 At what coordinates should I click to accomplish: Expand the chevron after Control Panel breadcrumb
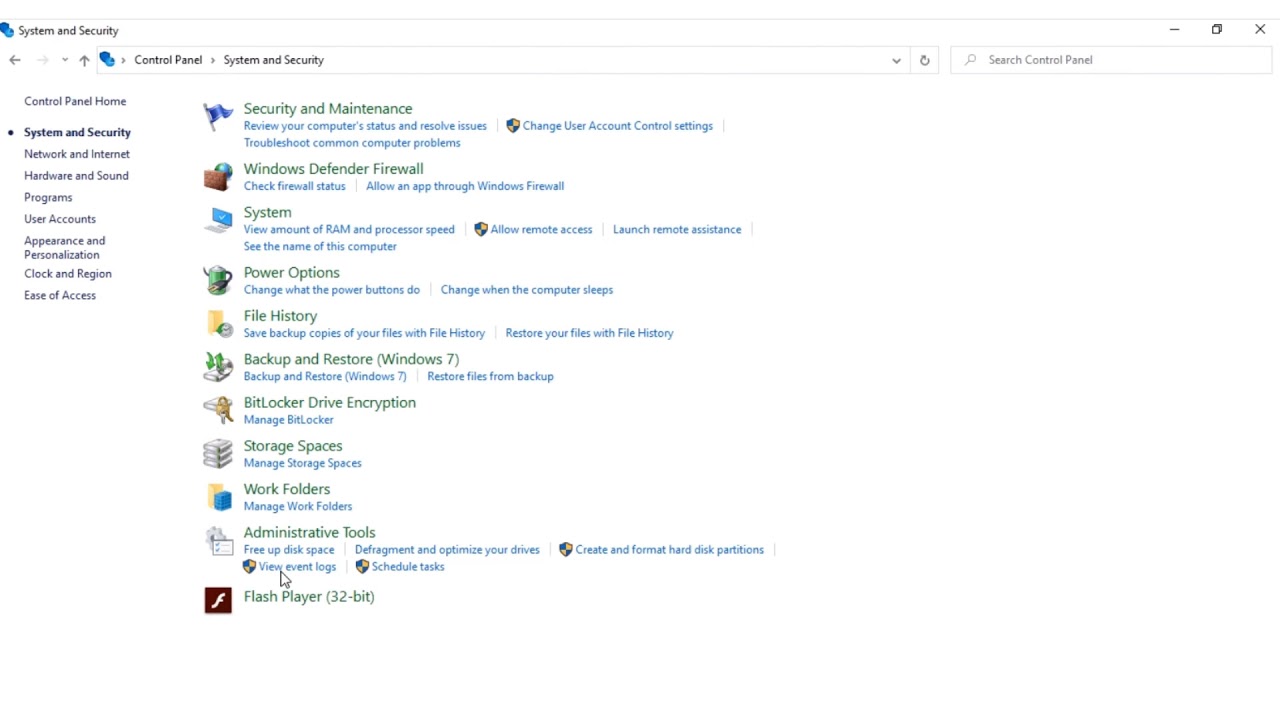(x=213, y=60)
